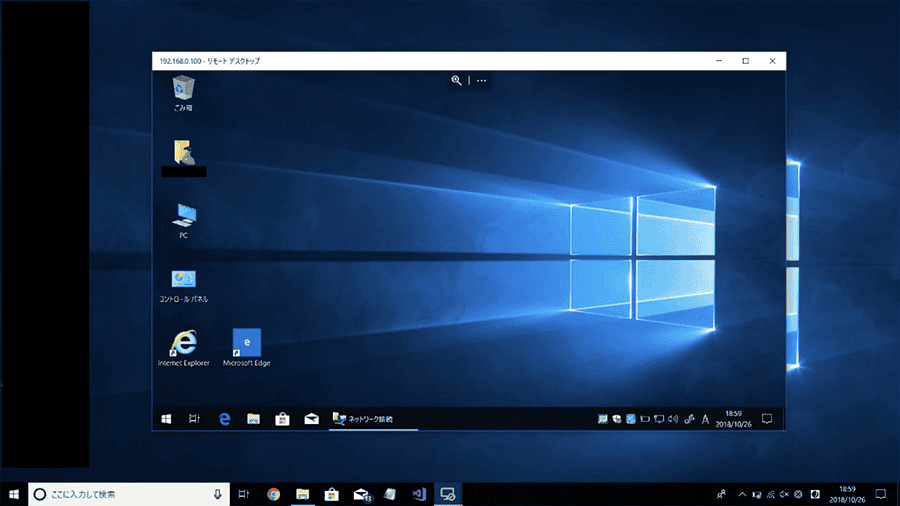Click the remote tray link chain icon
Image resolution: width=900 pixels, height=506 pixels.
689,419
